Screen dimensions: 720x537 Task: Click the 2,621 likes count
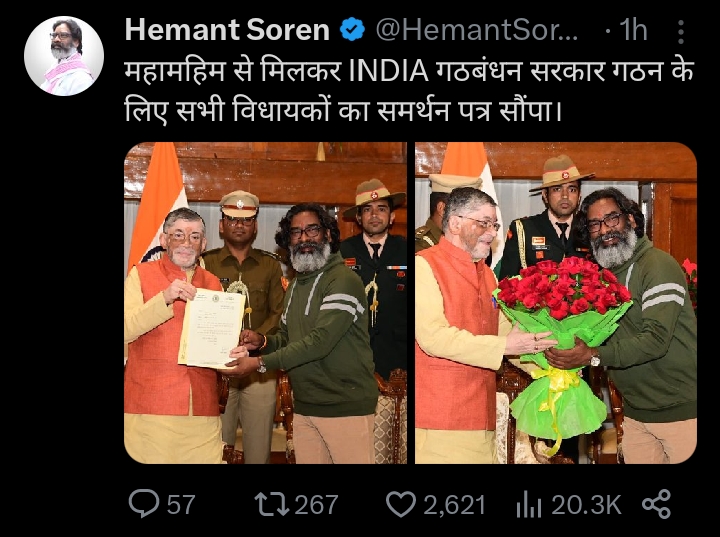454,505
